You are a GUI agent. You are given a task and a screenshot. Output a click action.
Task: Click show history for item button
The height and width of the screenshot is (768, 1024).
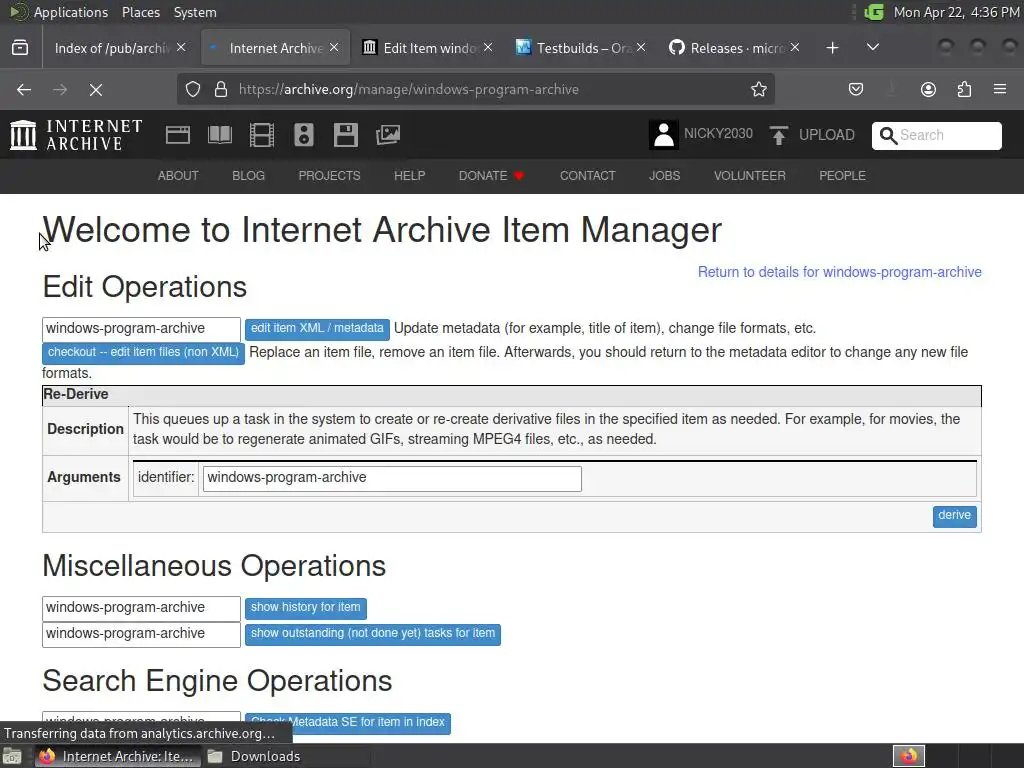306,608
